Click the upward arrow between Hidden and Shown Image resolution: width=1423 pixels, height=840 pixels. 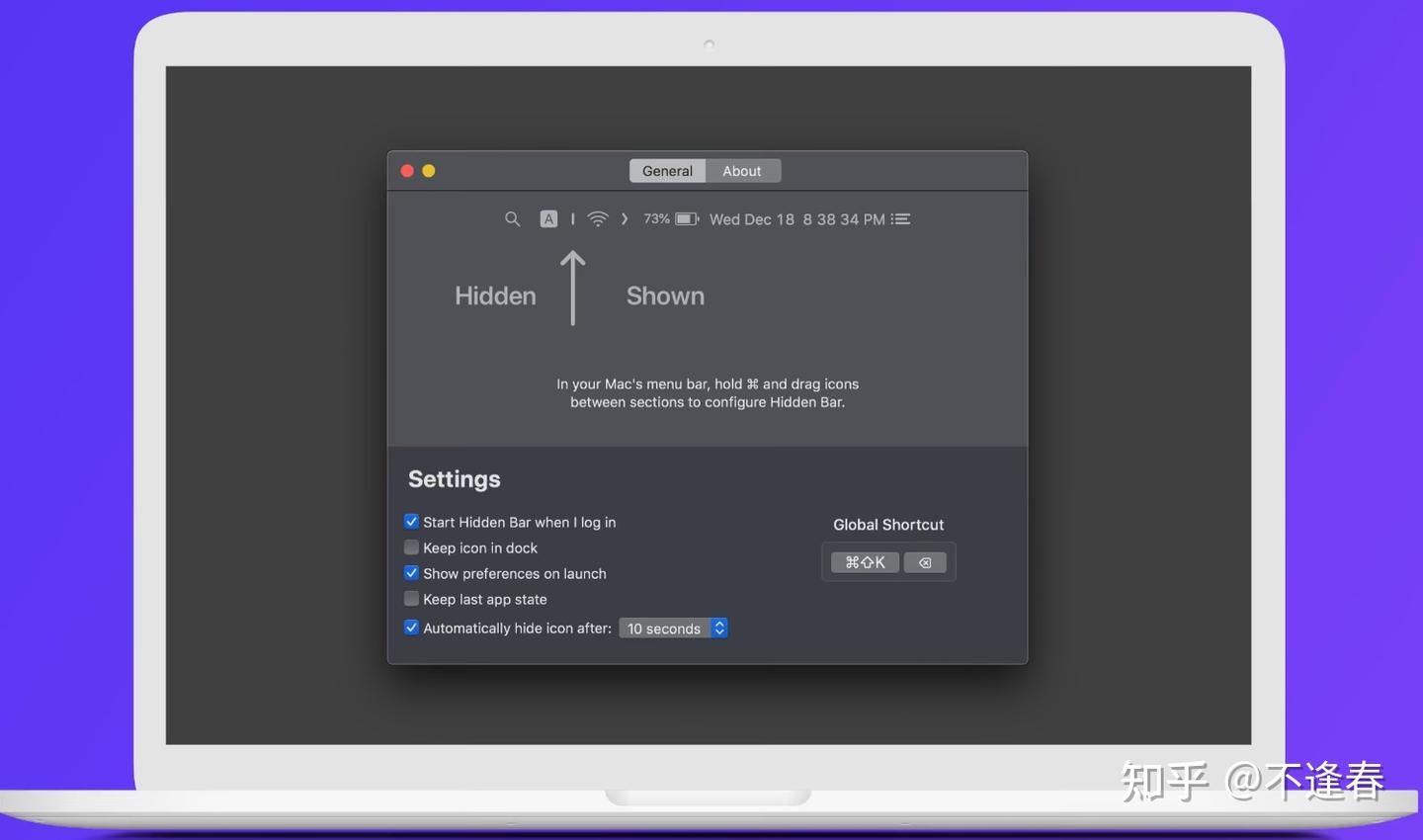pos(573,288)
